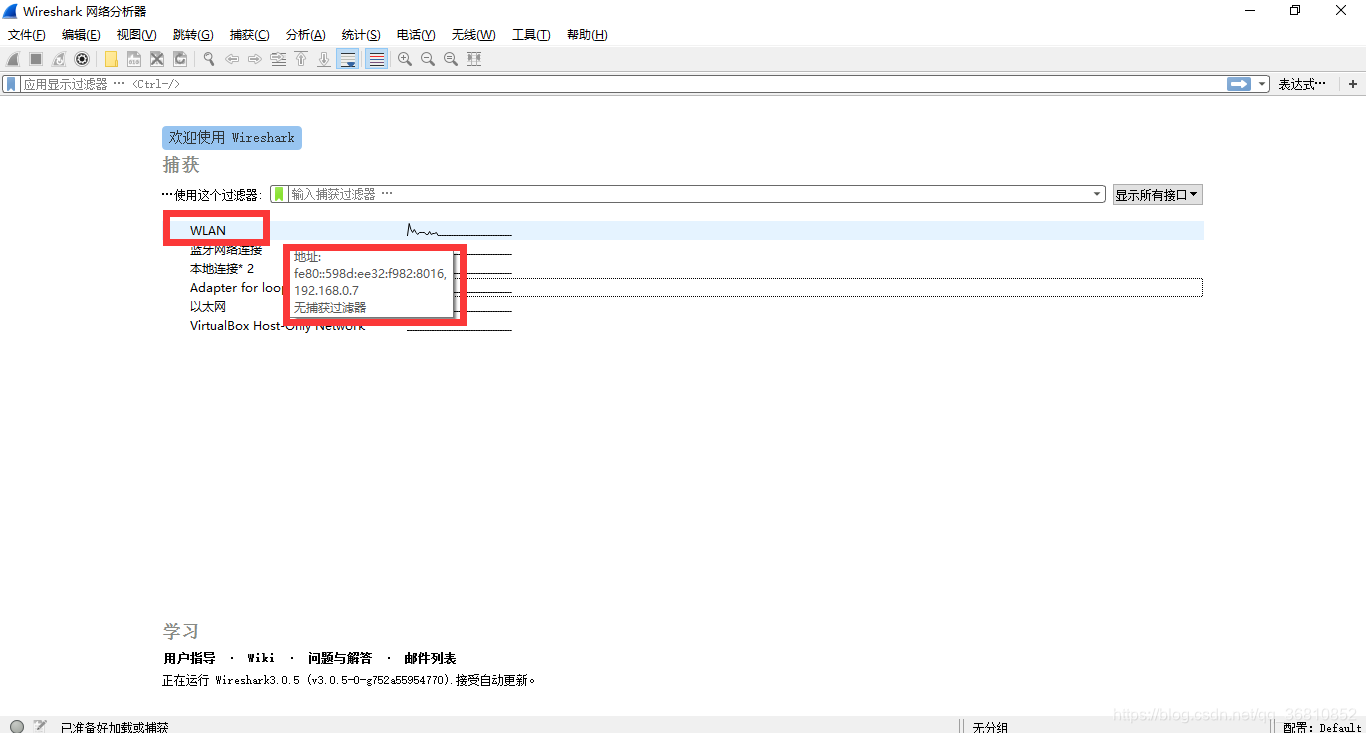Add a display filter button with plus
This screenshot has width=1366, height=733.
[x=1353, y=84]
